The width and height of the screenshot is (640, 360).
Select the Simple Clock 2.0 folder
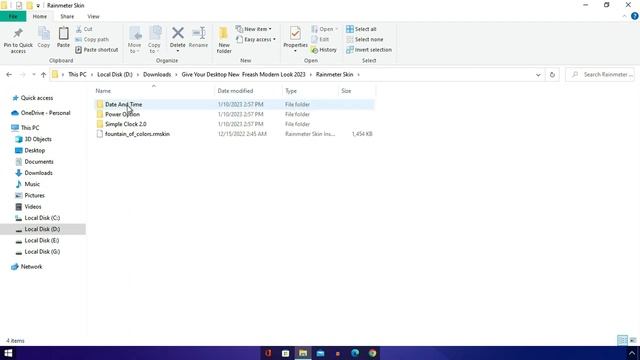[x=234, y=124]
